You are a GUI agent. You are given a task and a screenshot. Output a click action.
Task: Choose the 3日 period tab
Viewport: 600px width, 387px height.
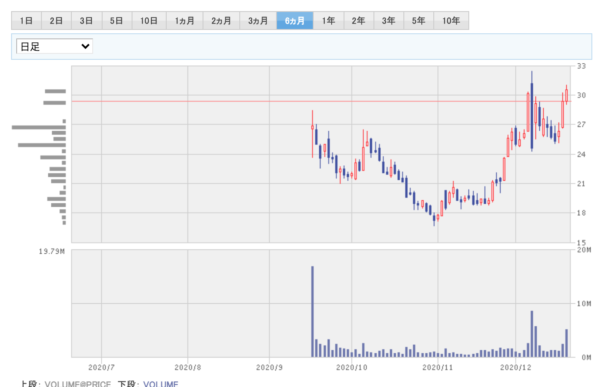pyautogui.click(x=86, y=21)
